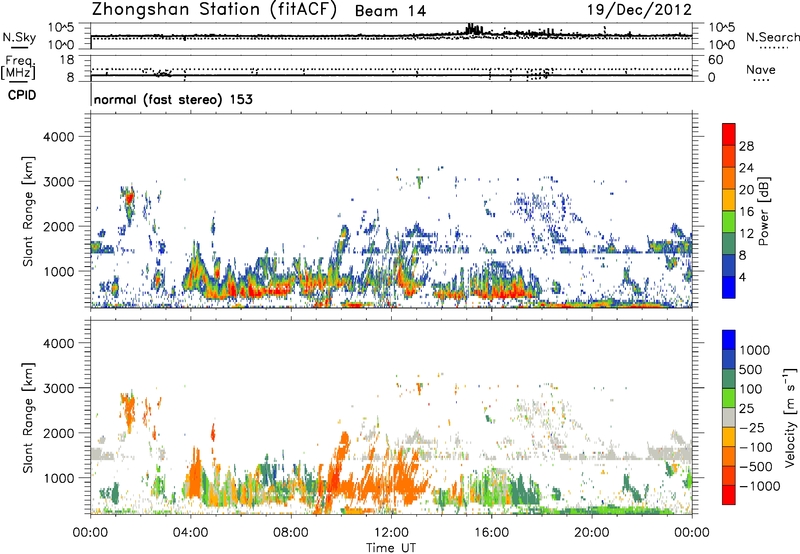
Task: Click the red high-power echo near 01:30 at 2700 km
Action: click(x=129, y=197)
